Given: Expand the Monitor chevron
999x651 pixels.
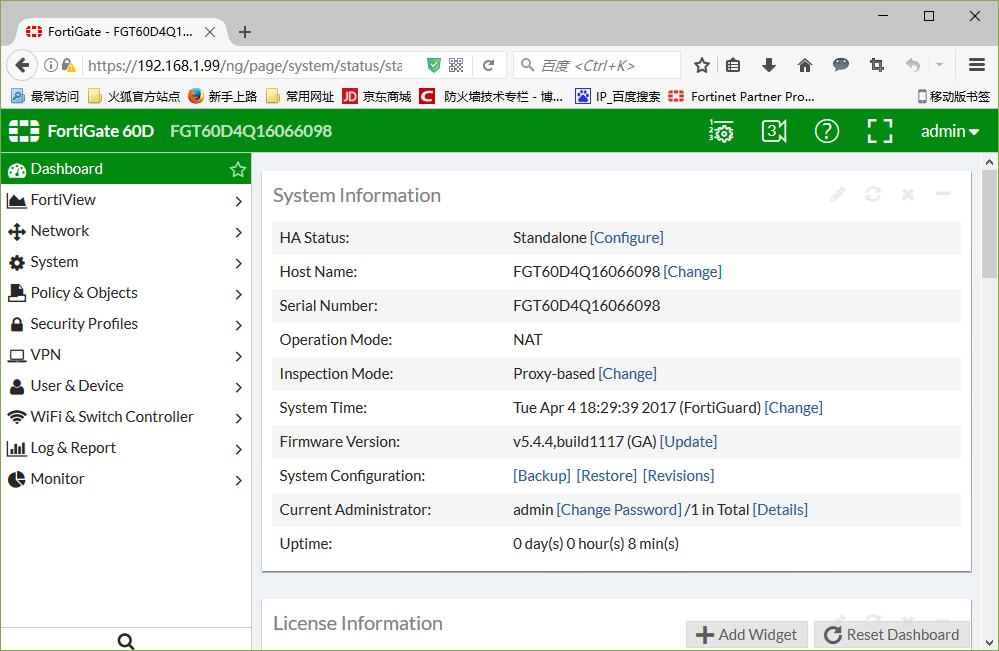Looking at the screenshot, I should (x=238, y=480).
